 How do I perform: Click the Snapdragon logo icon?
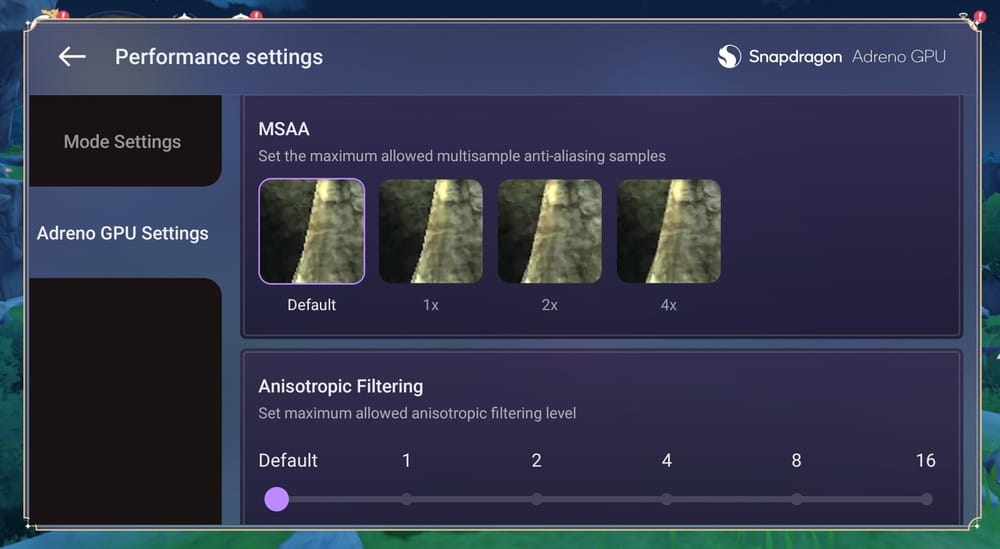pyautogui.click(x=729, y=57)
